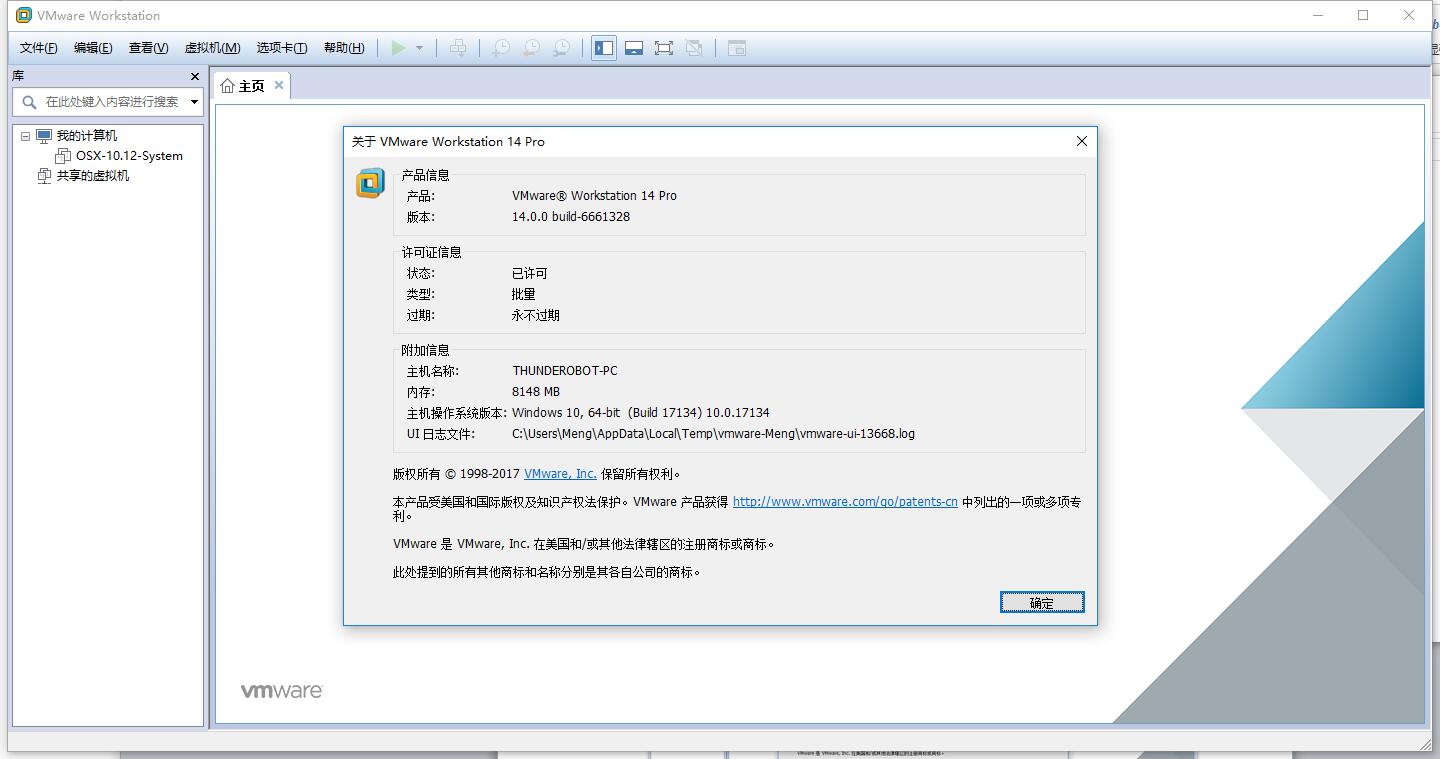This screenshot has width=1440, height=759.
Task: Close the 主页 tab
Action: tap(279, 86)
